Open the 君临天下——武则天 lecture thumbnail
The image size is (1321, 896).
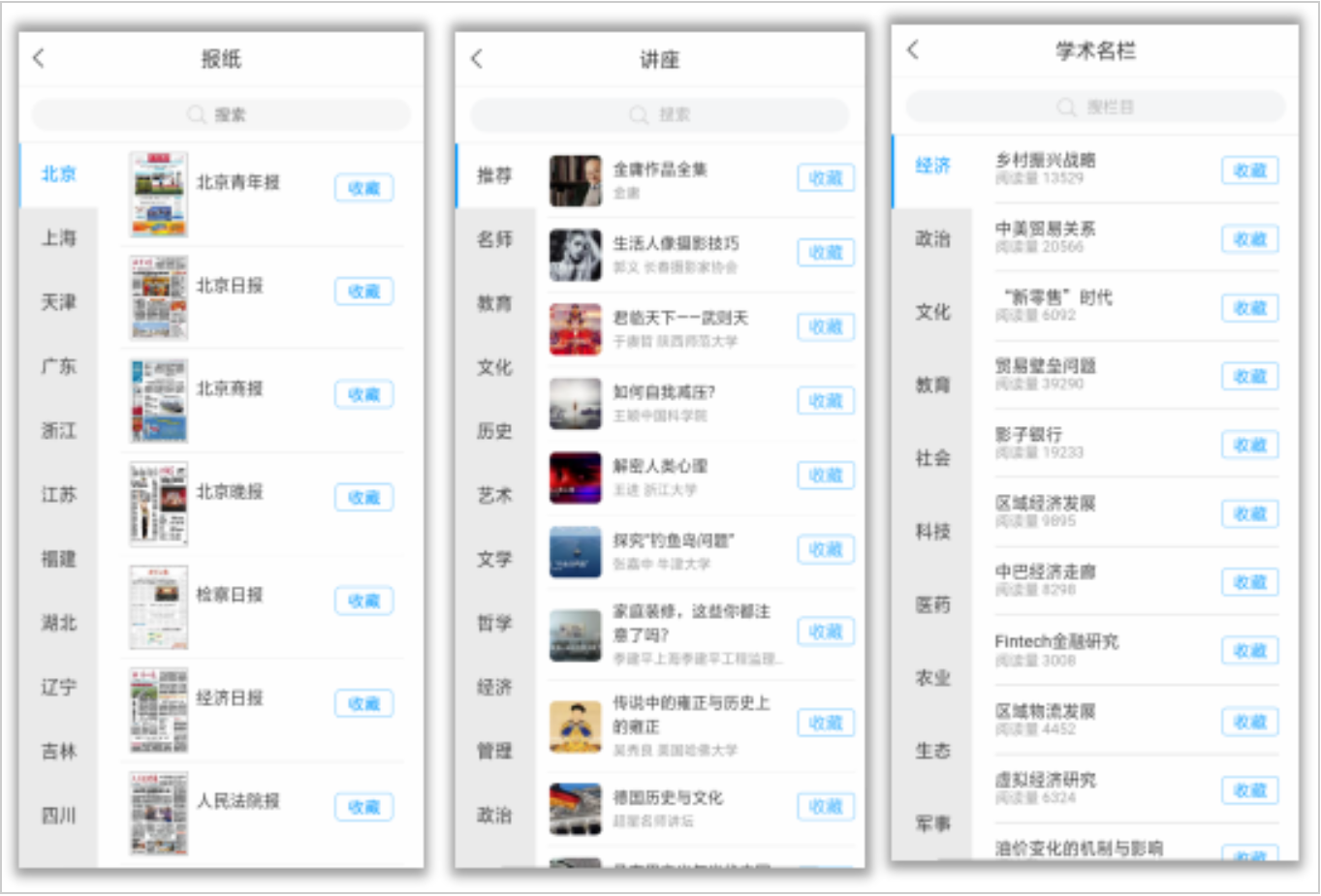[x=576, y=329]
